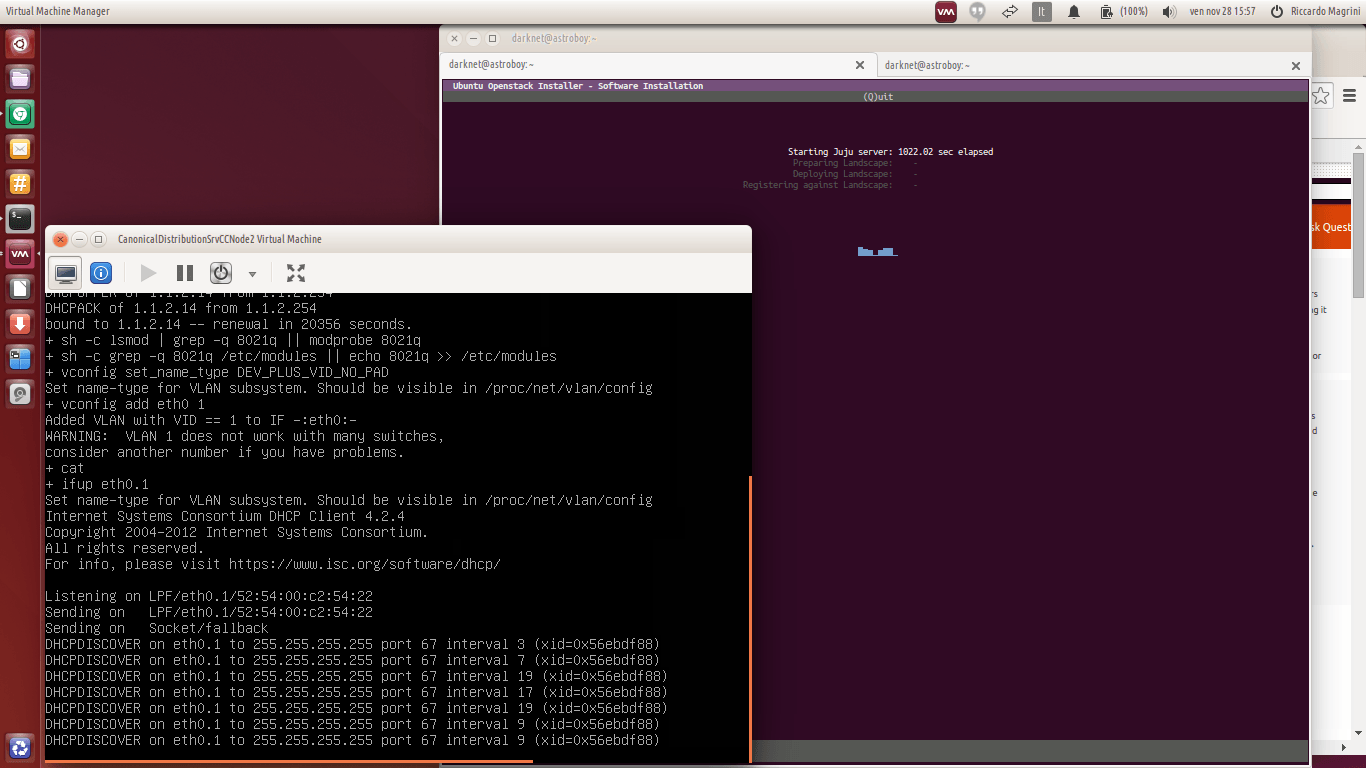The height and width of the screenshot is (768, 1366).
Task: Click the 'Ubuntu Openstack Installer - Software Installation' header
Action: 578,86
